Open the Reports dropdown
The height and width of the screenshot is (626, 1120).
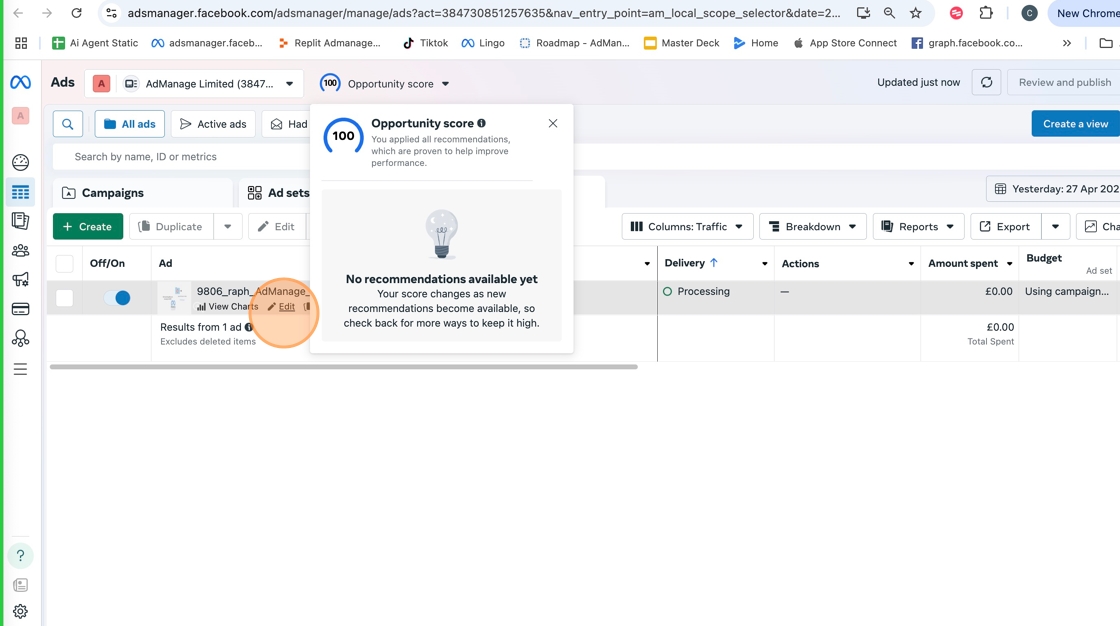[x=919, y=227]
